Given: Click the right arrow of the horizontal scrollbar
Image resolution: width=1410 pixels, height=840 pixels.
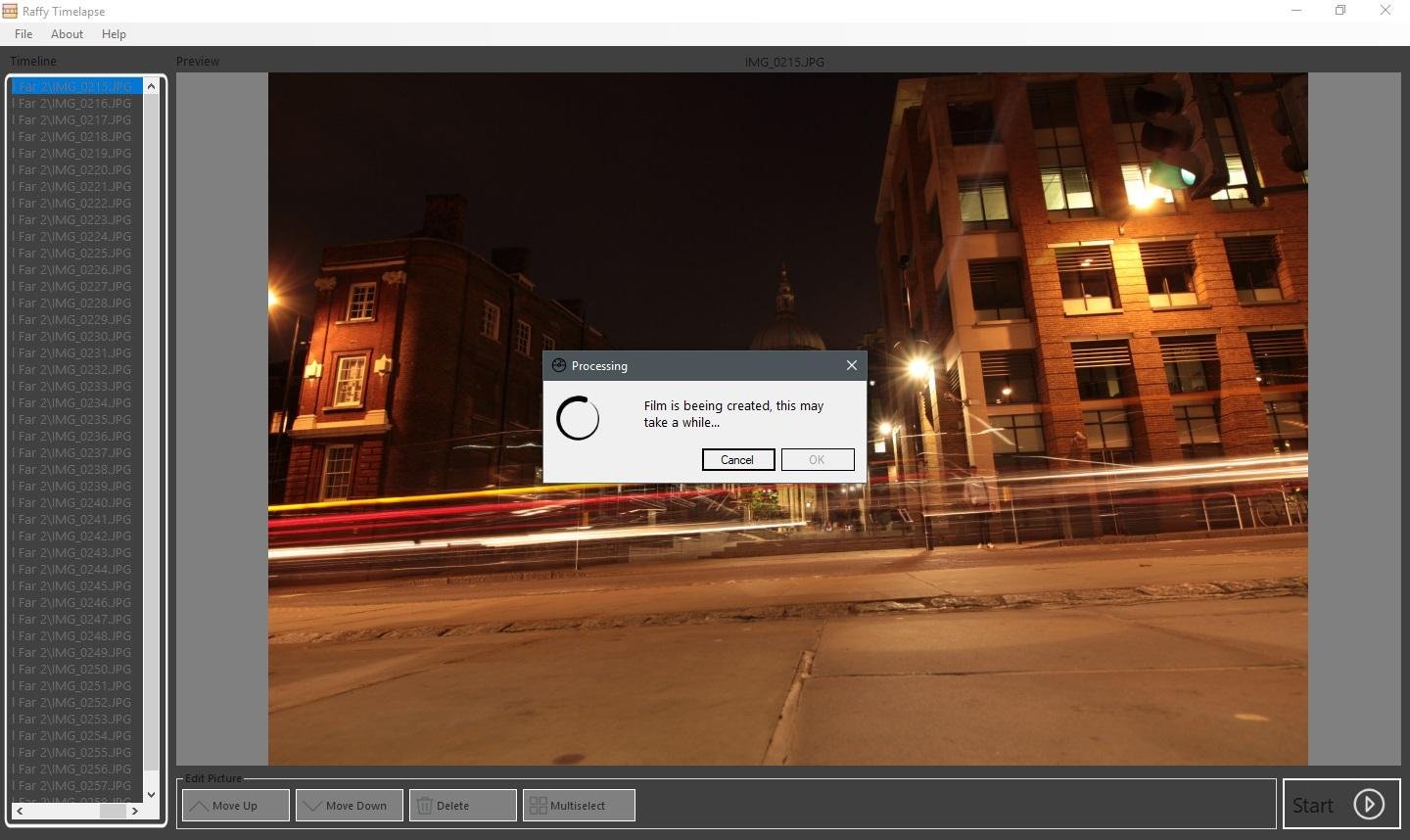Looking at the screenshot, I should coord(135,811).
